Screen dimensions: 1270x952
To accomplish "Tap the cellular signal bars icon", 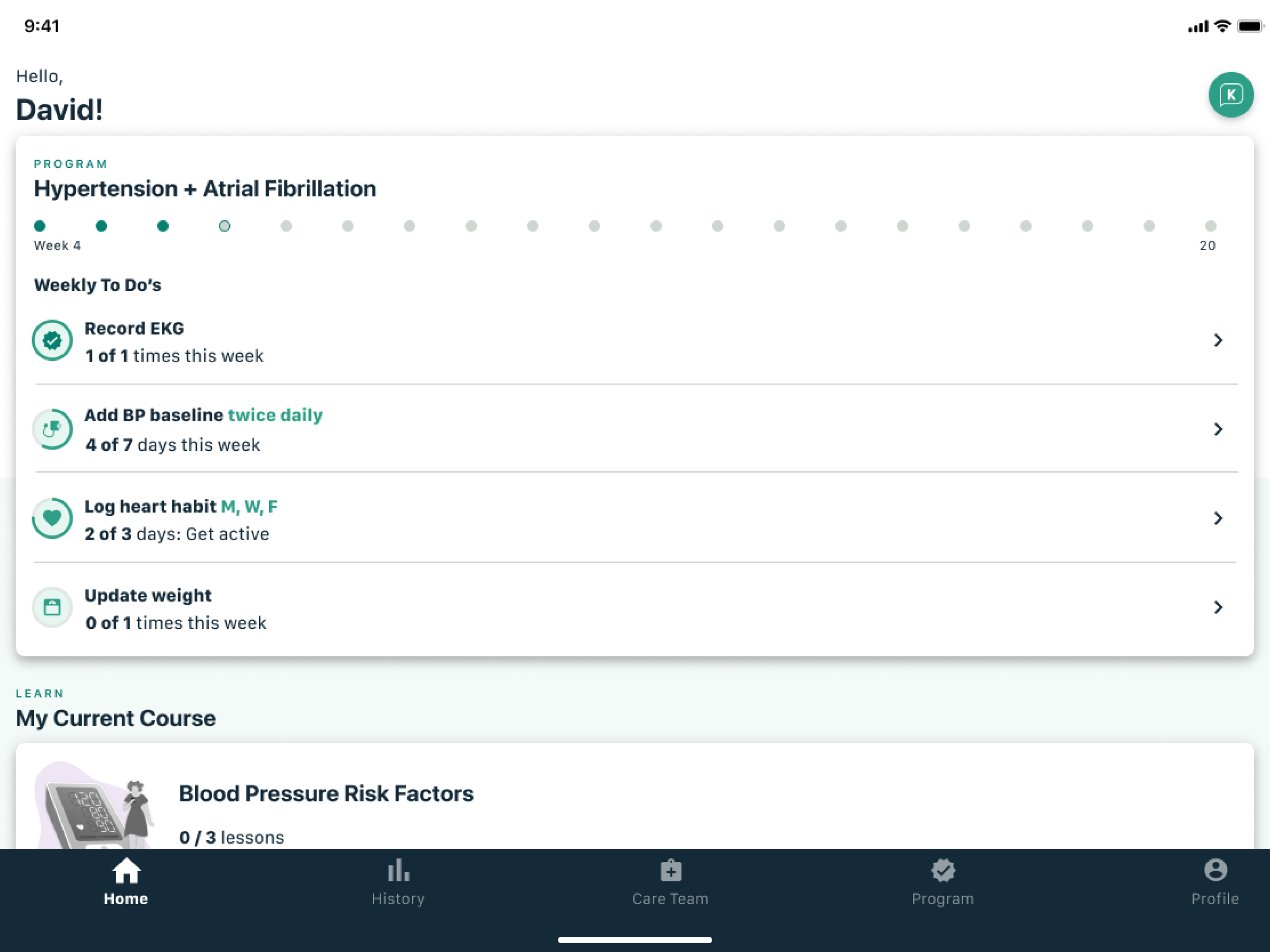I will click(1198, 27).
